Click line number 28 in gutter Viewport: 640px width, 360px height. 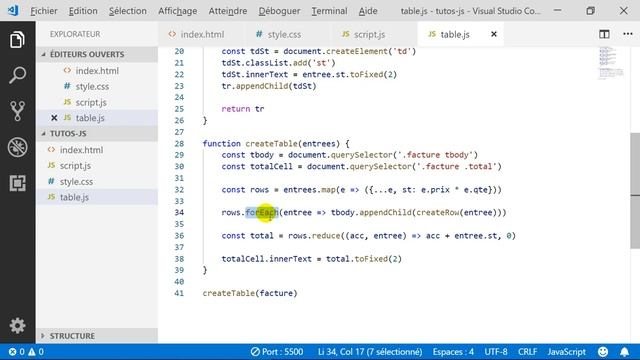coord(179,144)
